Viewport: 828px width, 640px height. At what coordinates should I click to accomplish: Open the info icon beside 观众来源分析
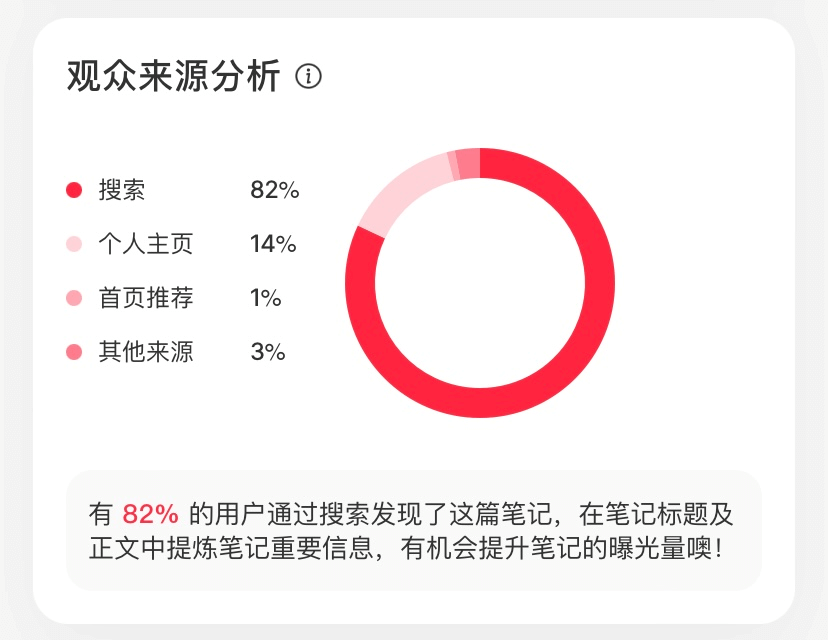(308, 77)
